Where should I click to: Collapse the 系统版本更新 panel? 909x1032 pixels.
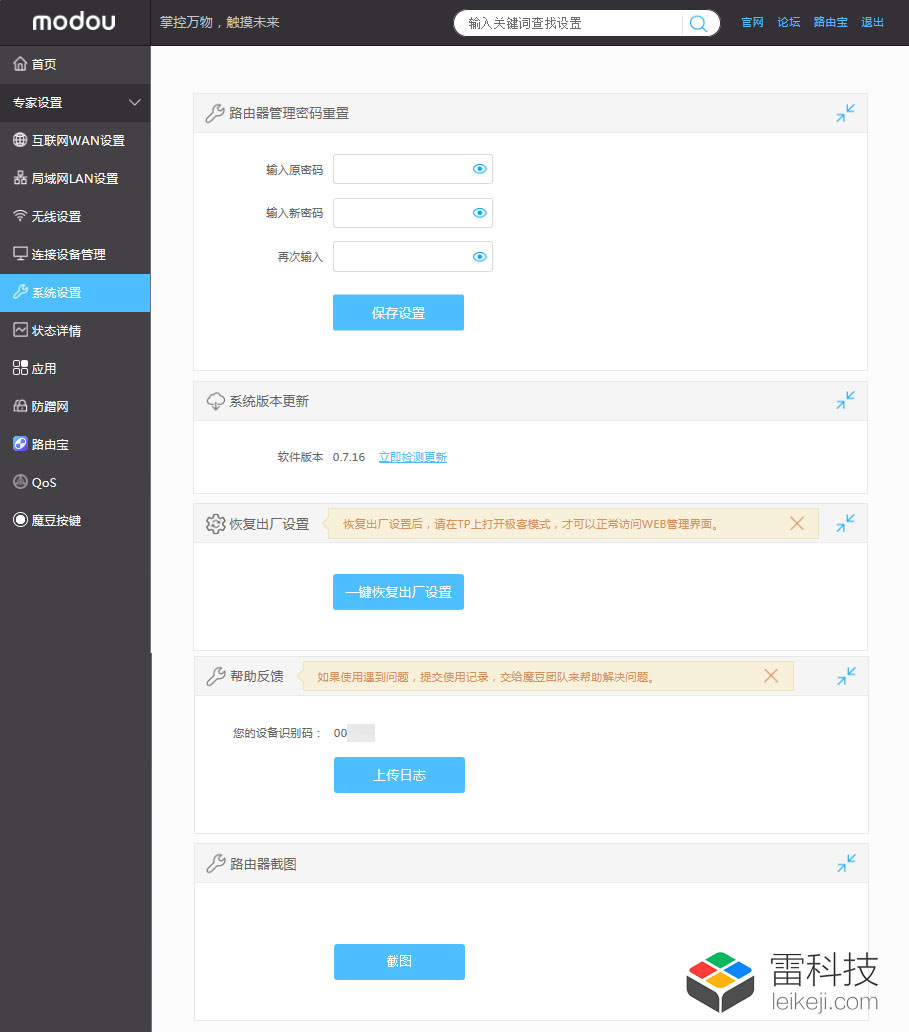845,401
